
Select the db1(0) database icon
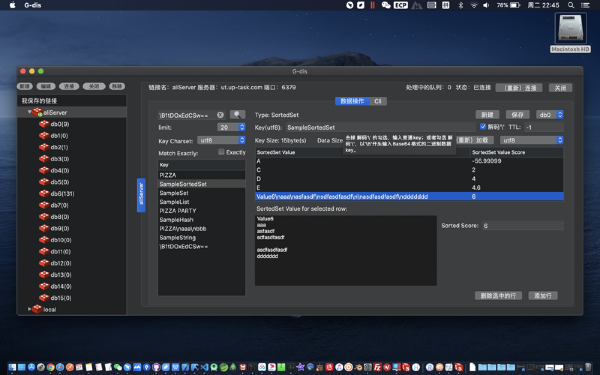pyautogui.click(x=44, y=135)
